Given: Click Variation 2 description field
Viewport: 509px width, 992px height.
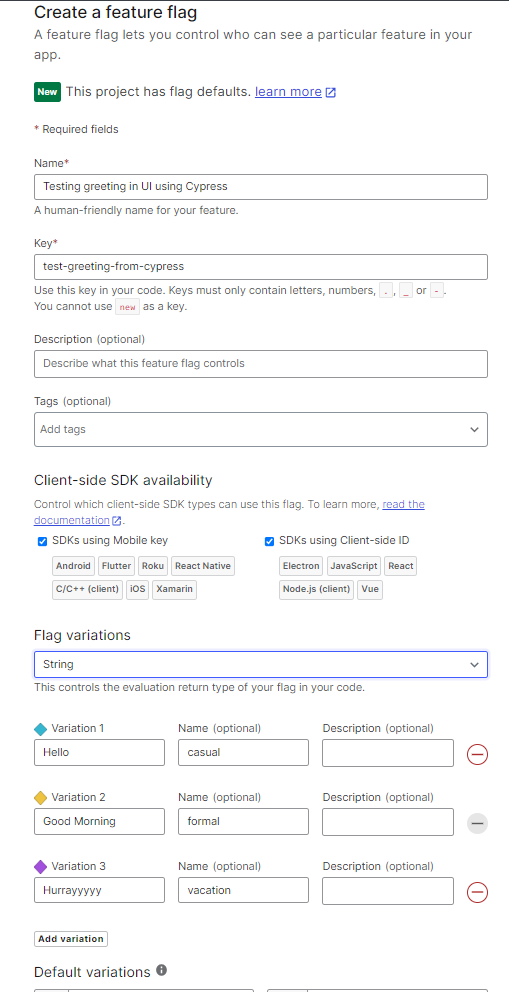Looking at the screenshot, I should click(388, 822).
